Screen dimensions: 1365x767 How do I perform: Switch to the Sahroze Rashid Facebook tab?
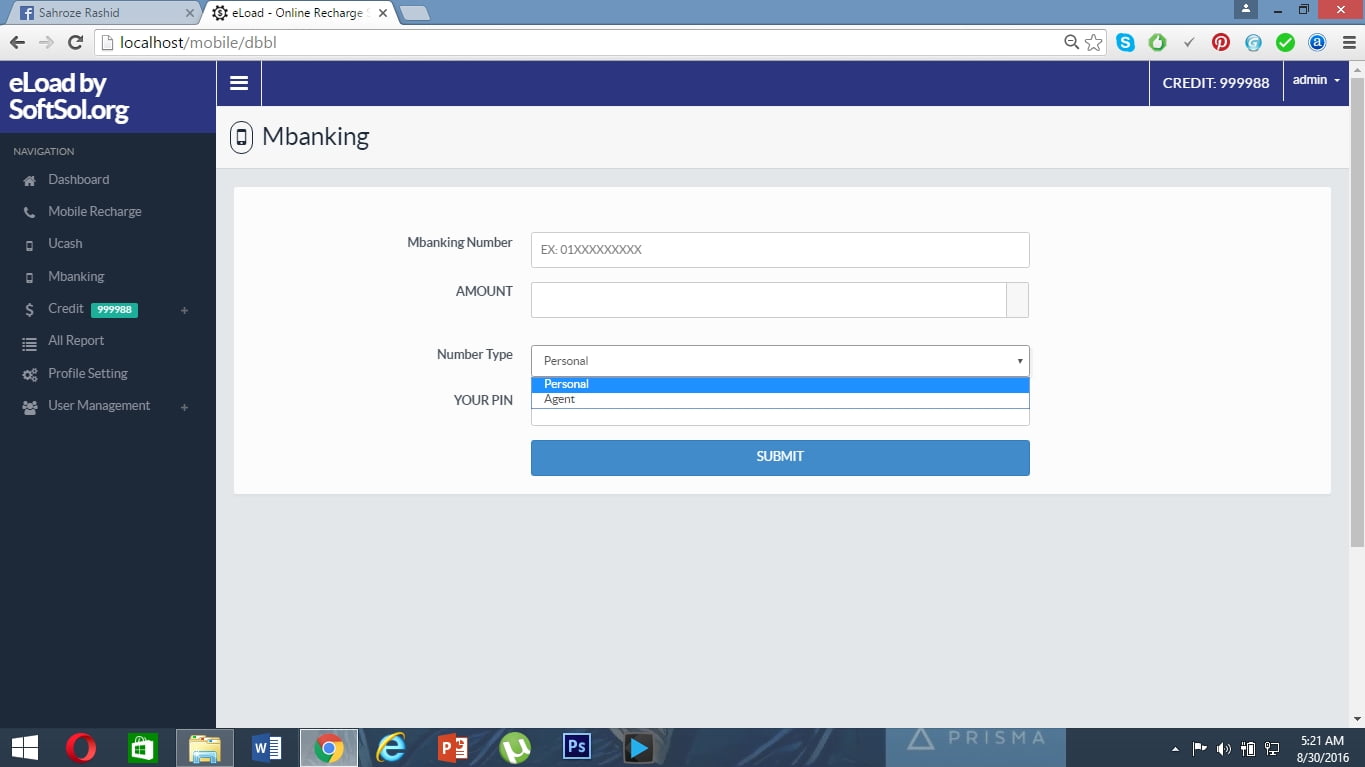coord(103,13)
